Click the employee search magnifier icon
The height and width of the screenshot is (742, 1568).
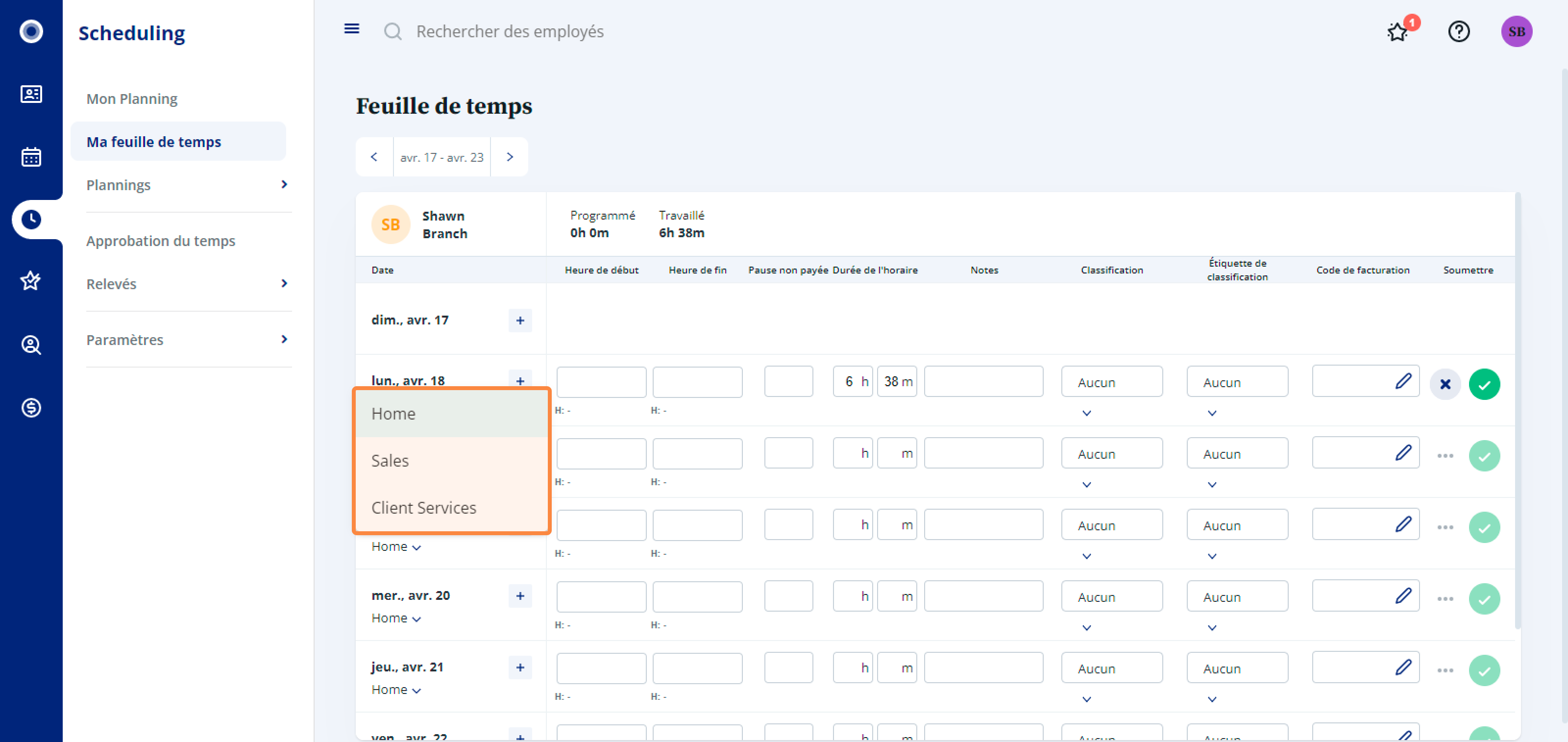tap(392, 31)
